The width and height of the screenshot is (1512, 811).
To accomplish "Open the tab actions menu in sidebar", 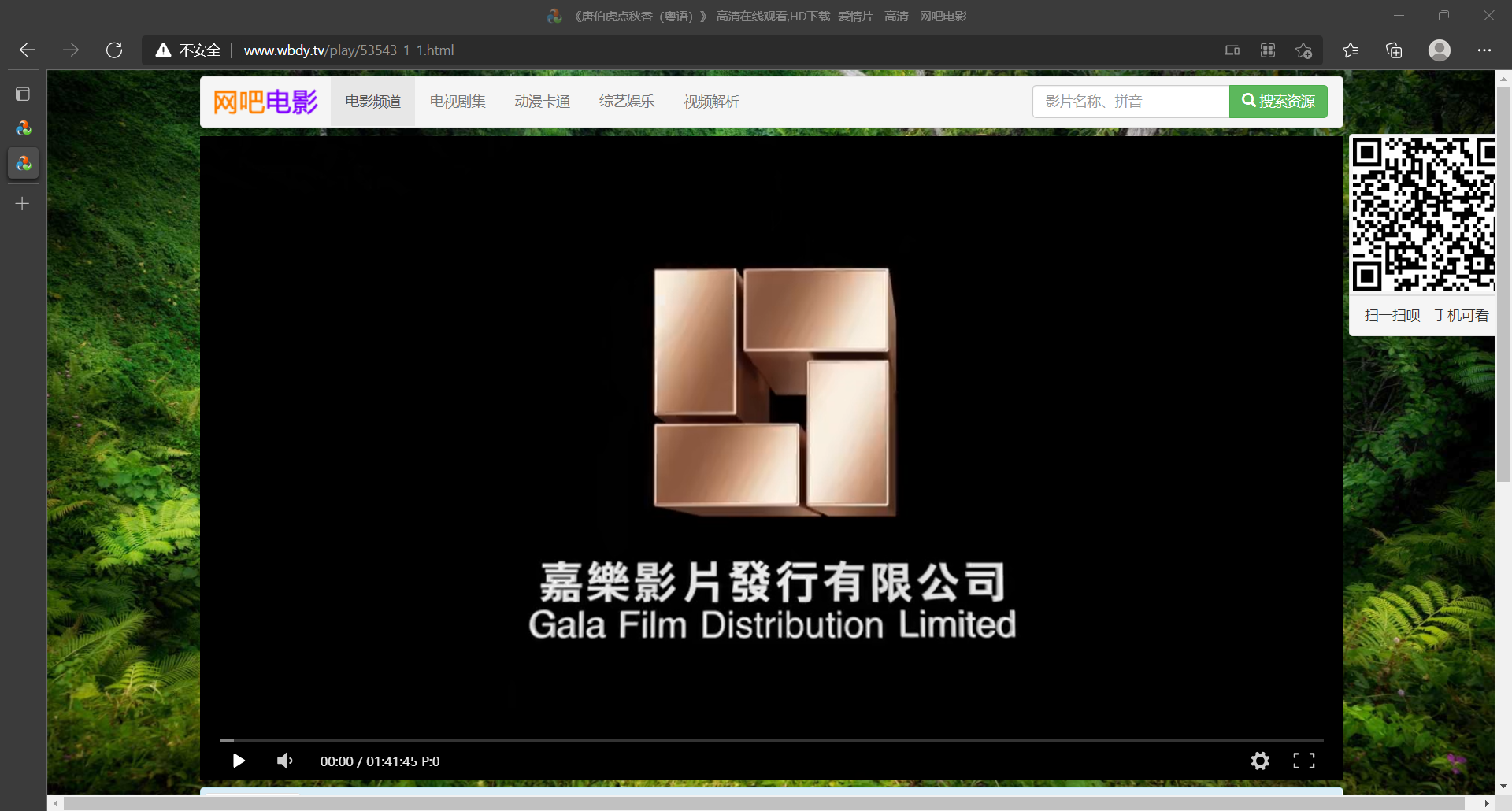I will coord(23,94).
